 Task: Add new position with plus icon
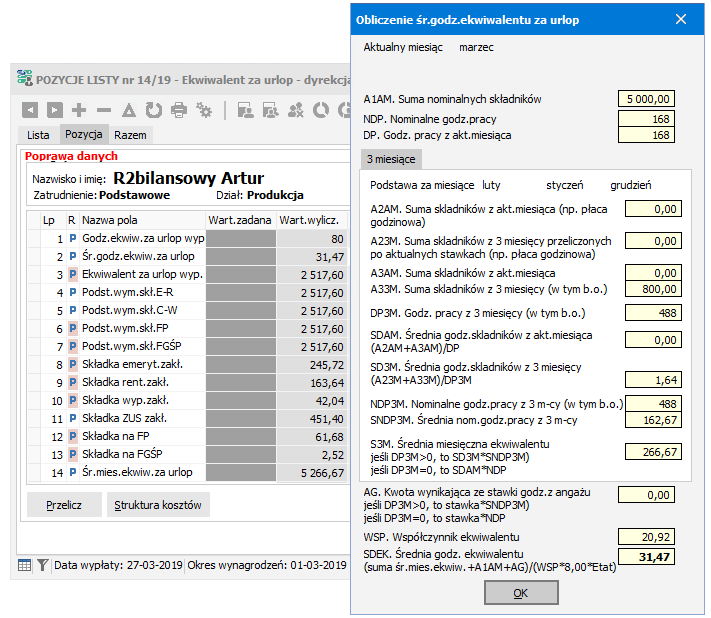point(79,110)
